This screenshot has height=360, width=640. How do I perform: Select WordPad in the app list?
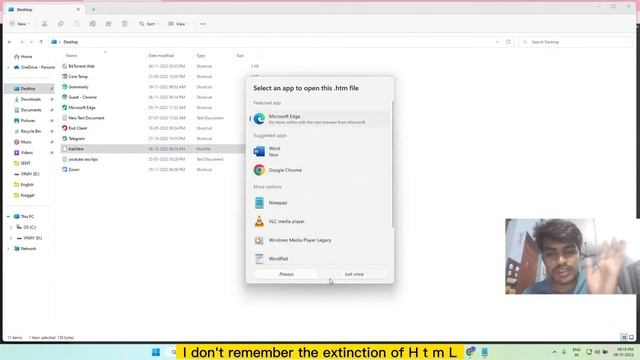click(319, 259)
